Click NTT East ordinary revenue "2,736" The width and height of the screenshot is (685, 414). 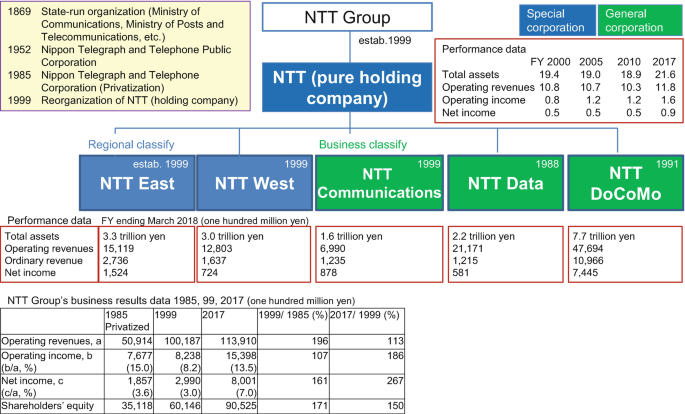point(116,261)
